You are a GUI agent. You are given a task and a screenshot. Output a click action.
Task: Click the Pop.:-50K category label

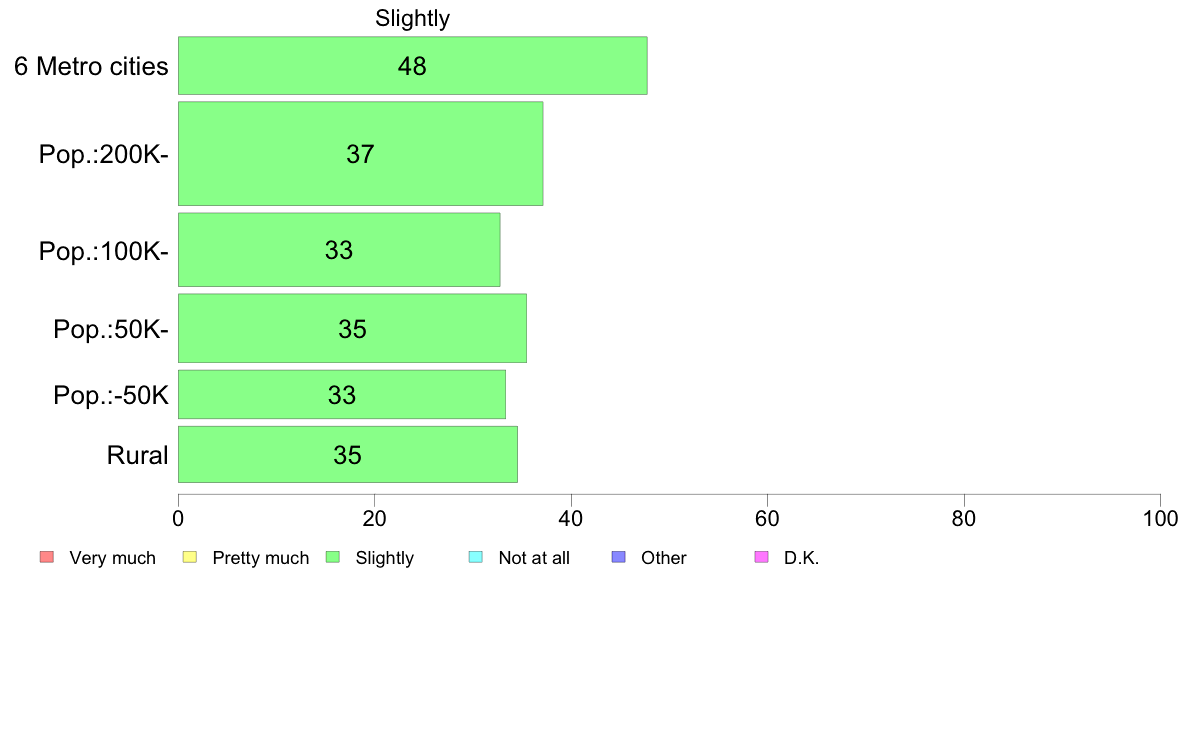[x=111, y=395]
